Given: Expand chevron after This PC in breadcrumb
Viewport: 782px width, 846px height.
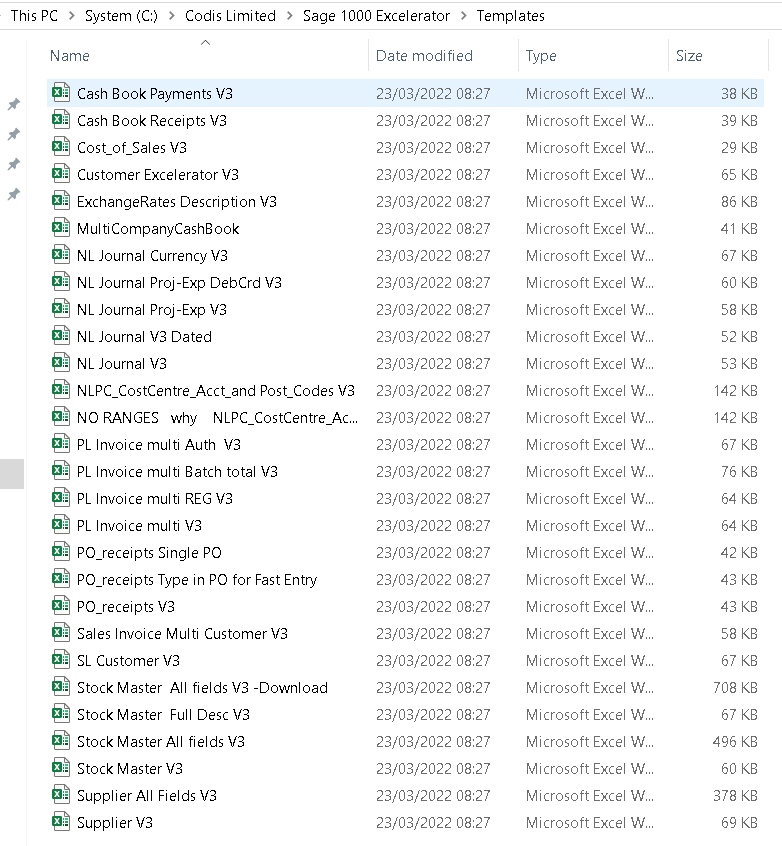Looking at the screenshot, I should (71, 16).
